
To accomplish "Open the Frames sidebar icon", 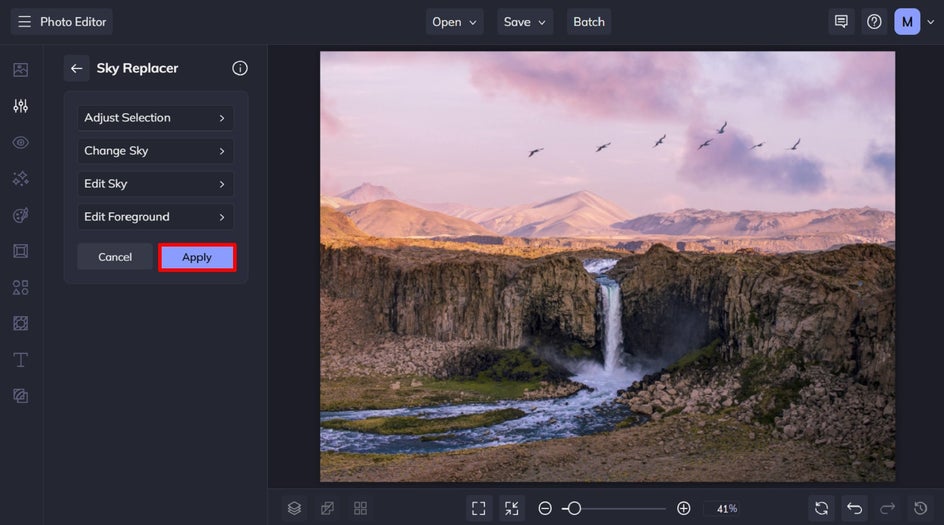I will (20, 251).
